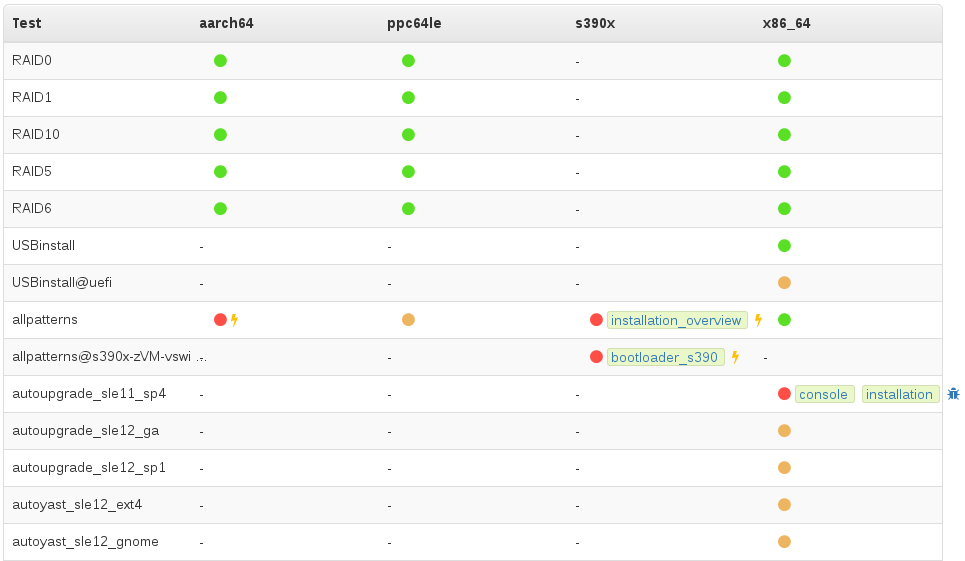Open allpatterns ppc64le orange status dot
Image resolution: width=965 pixels, height=561 pixels.
pyautogui.click(x=408, y=320)
